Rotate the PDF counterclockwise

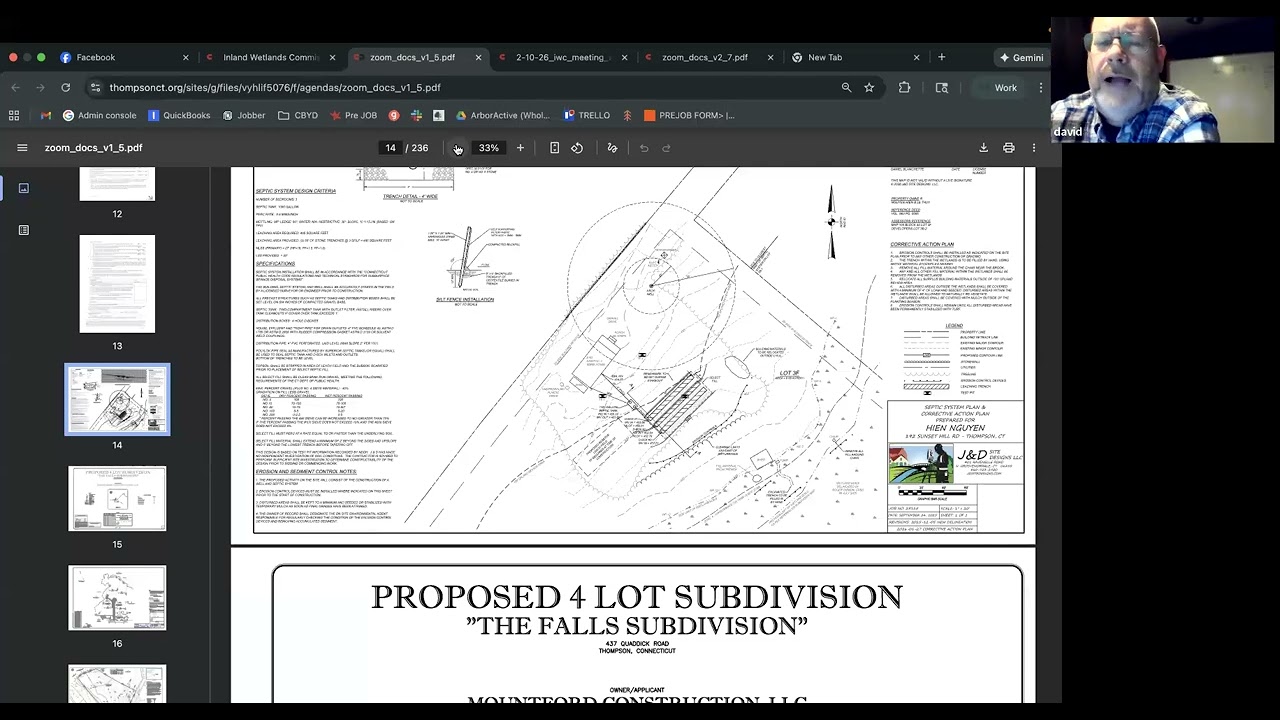point(577,148)
